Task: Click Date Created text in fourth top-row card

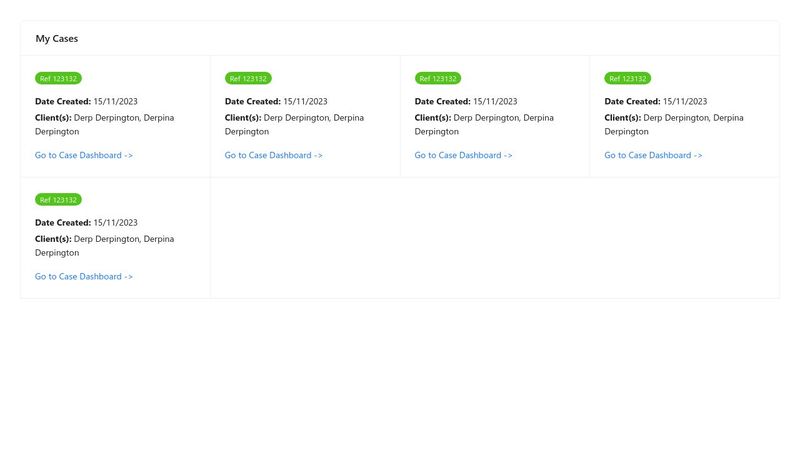Action: [656, 101]
